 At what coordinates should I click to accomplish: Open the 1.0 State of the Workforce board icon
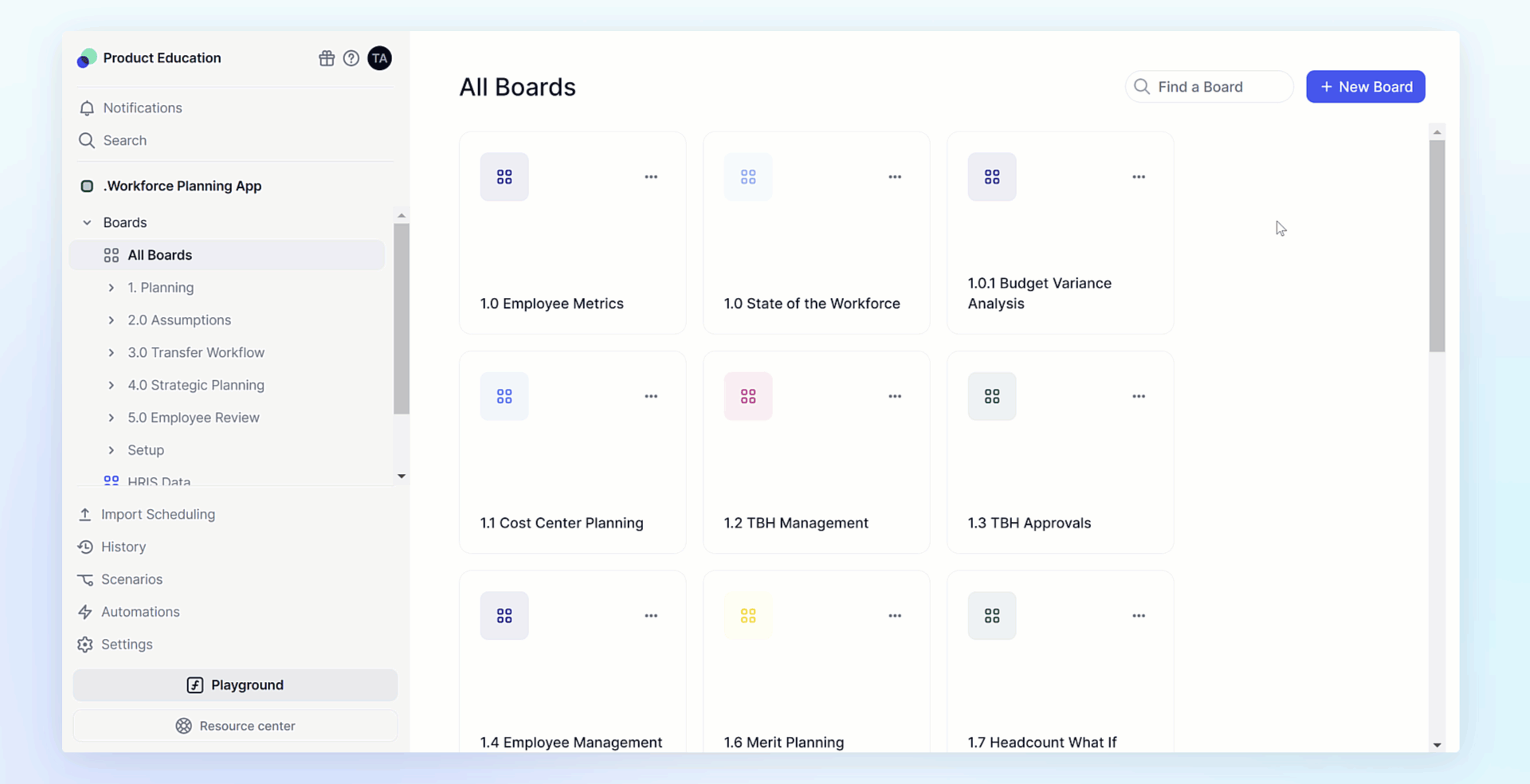(x=748, y=177)
